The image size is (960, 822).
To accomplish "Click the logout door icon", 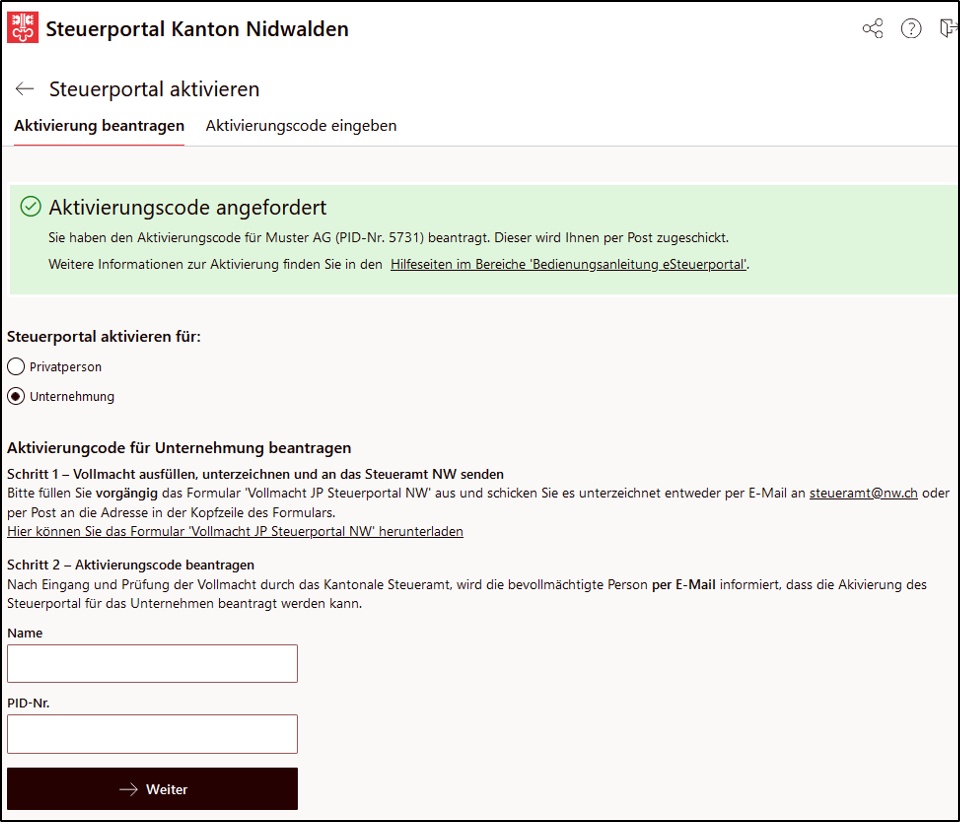I will [948, 28].
